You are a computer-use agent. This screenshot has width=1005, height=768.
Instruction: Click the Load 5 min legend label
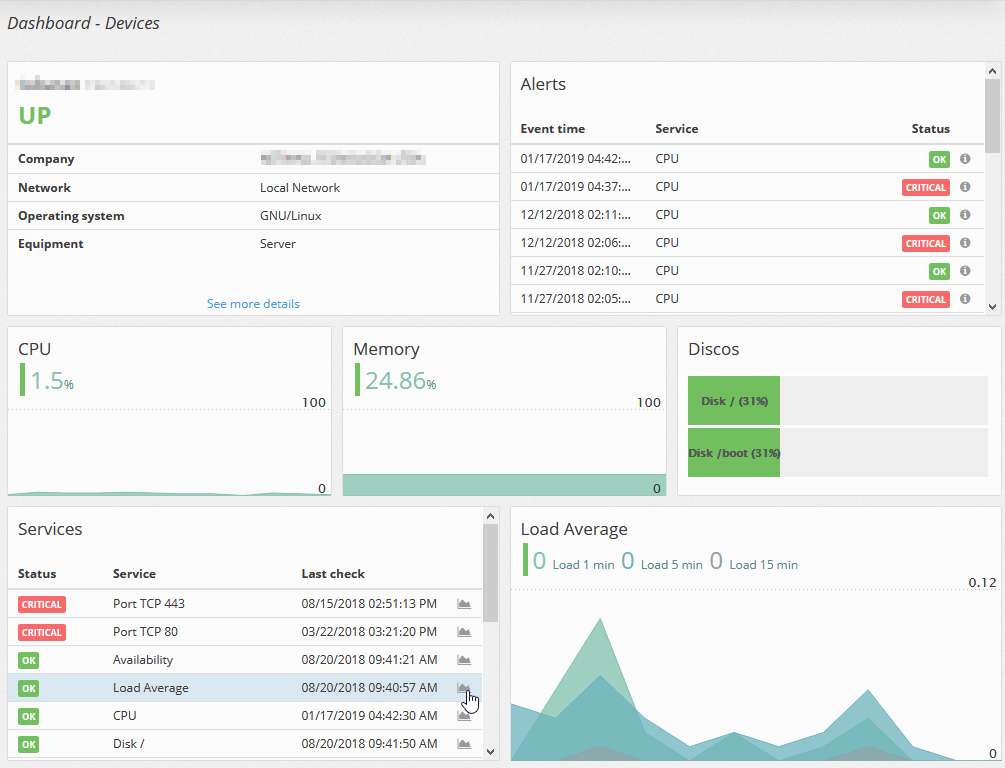coord(672,565)
